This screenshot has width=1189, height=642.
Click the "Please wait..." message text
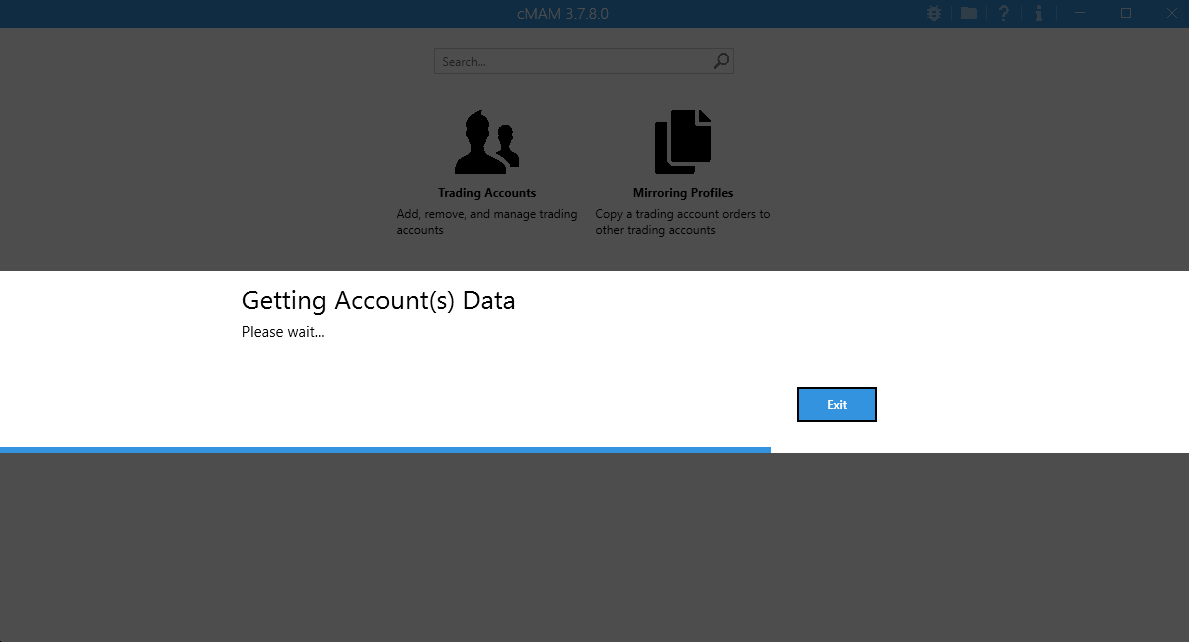click(283, 332)
